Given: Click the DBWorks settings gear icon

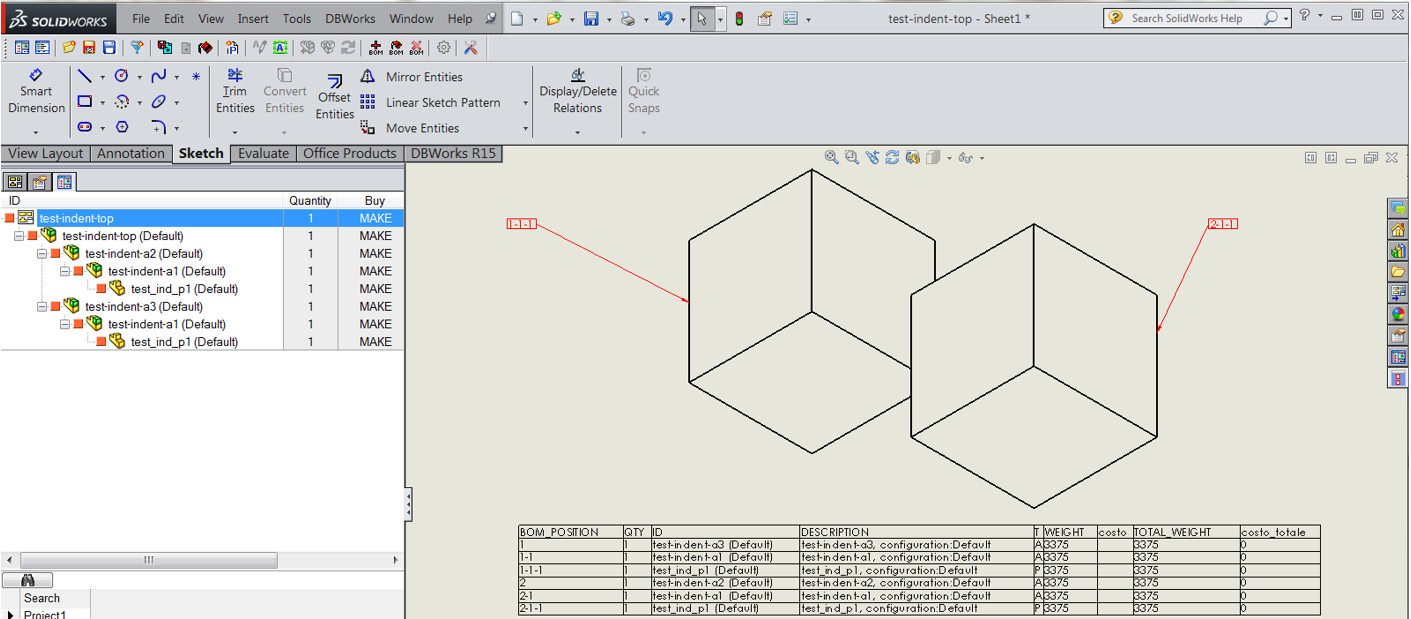Looking at the screenshot, I should click(x=444, y=47).
